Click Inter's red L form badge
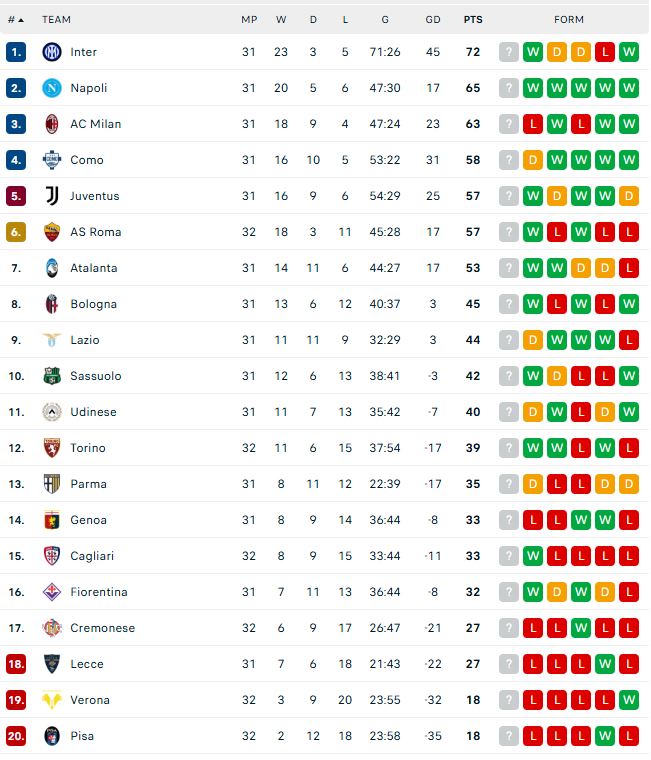The image size is (651, 760). (605, 52)
